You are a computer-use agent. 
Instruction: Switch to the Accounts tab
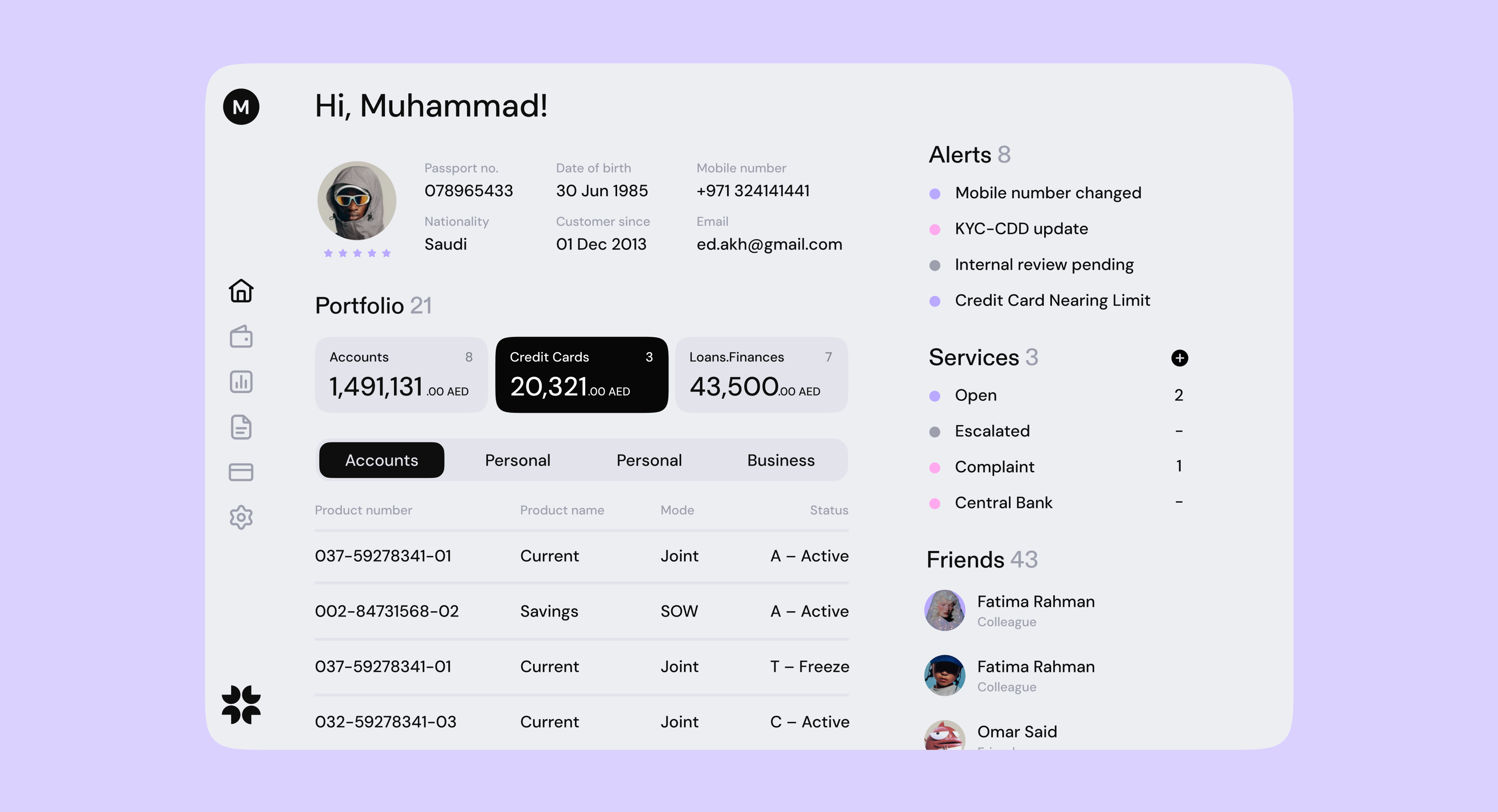[382, 460]
